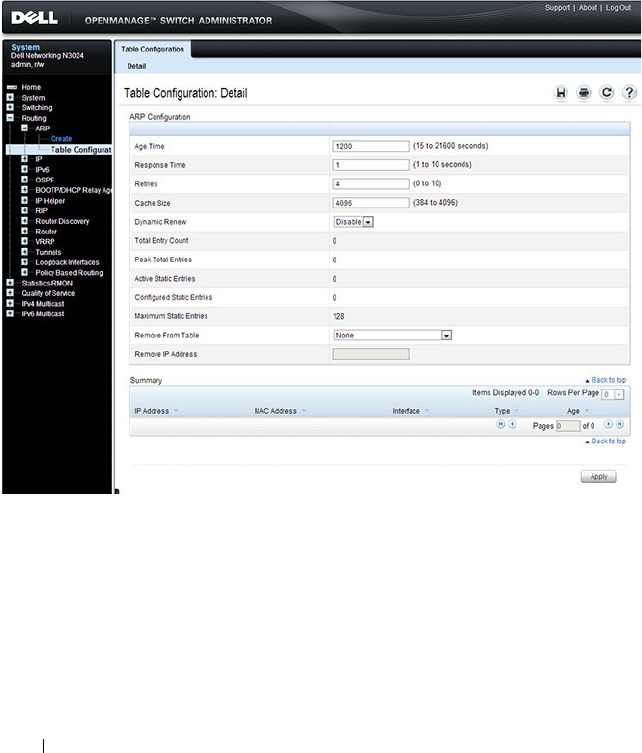
Task: Expand the RIP tree node
Action: click(x=24, y=210)
